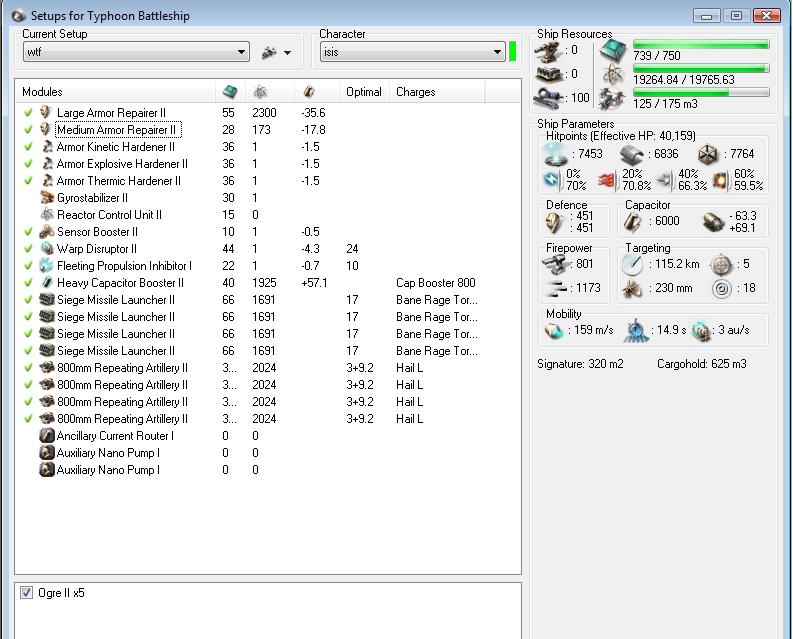The width and height of the screenshot is (793, 639).
Task: Open the Character dropdown showing isis
Action: (412, 52)
